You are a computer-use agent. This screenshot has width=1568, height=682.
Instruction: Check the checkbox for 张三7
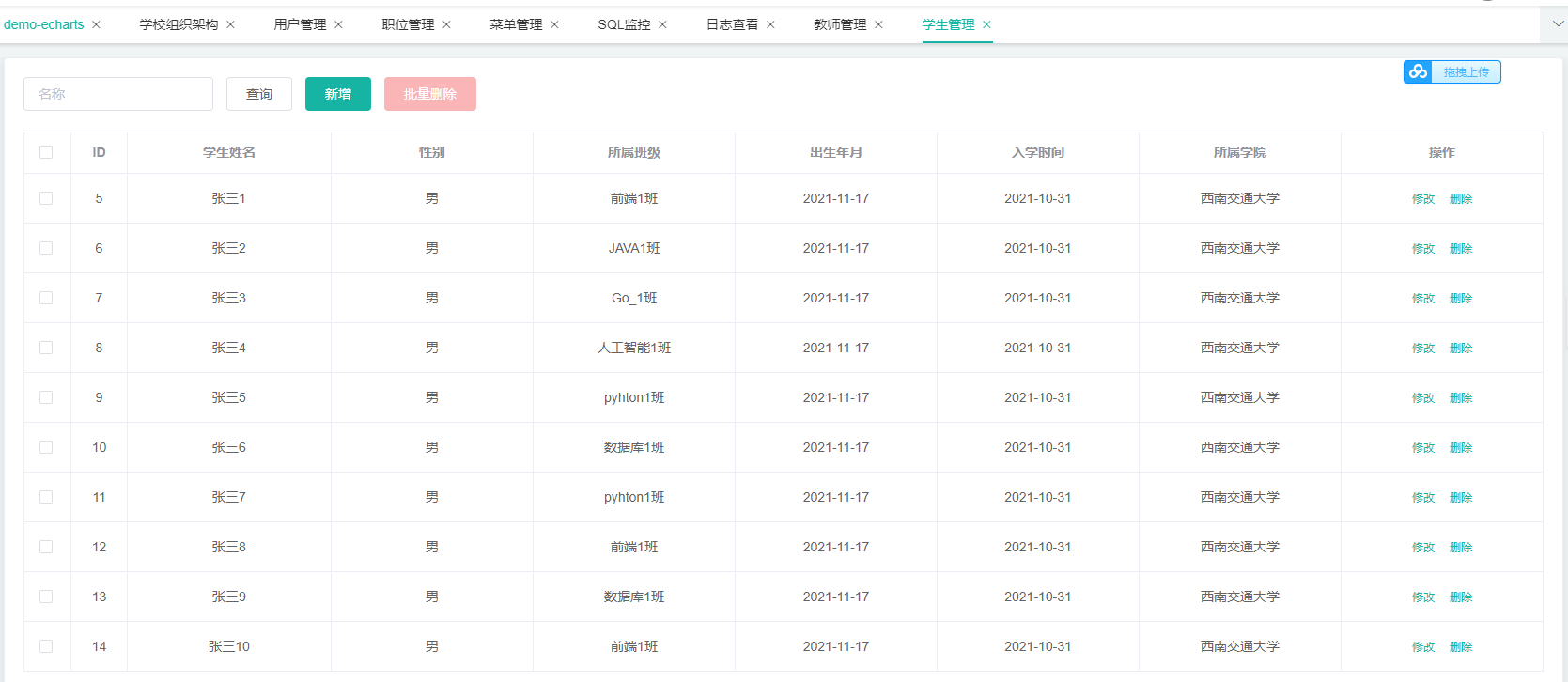(46, 497)
